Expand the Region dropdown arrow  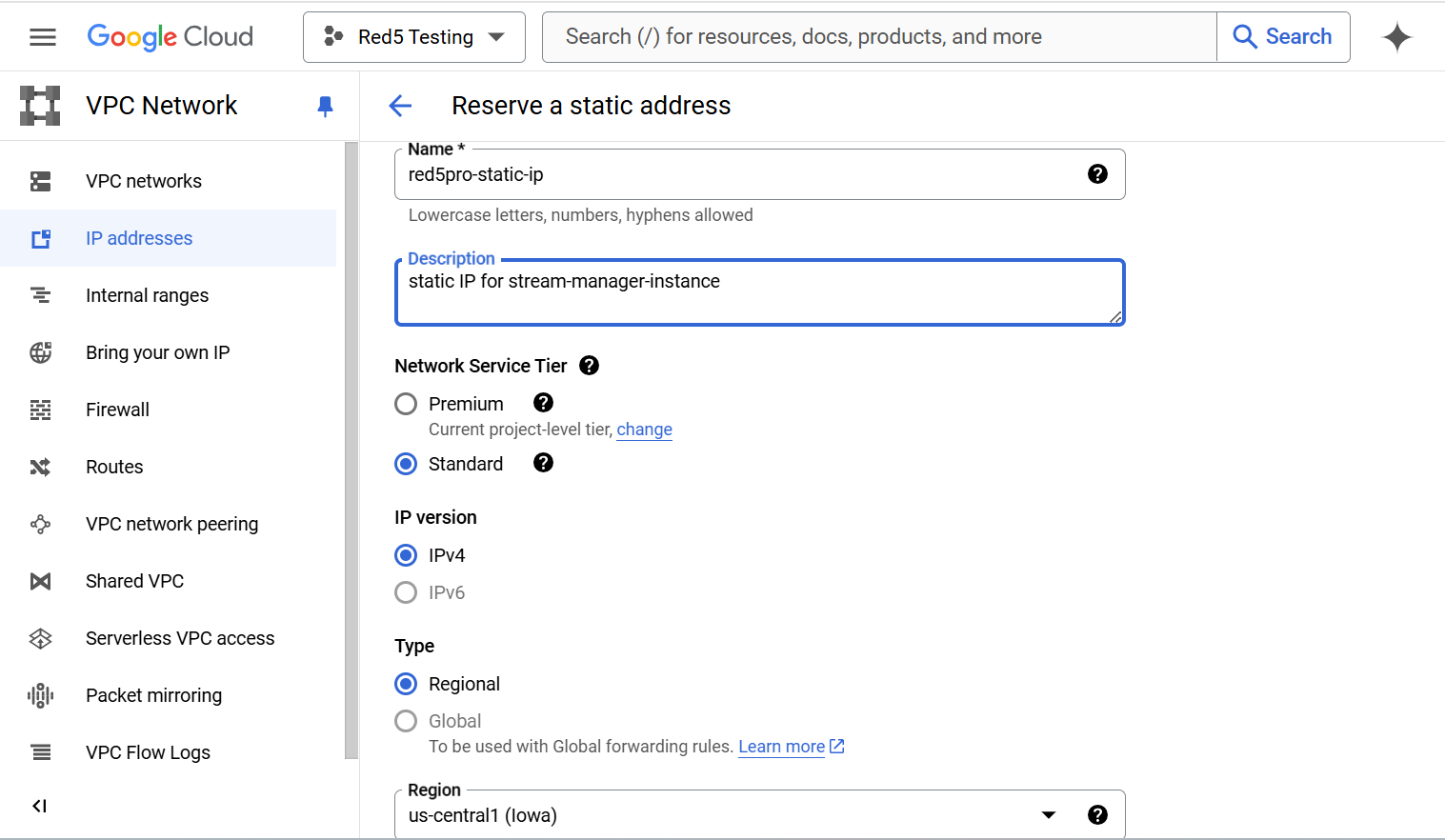[1049, 815]
